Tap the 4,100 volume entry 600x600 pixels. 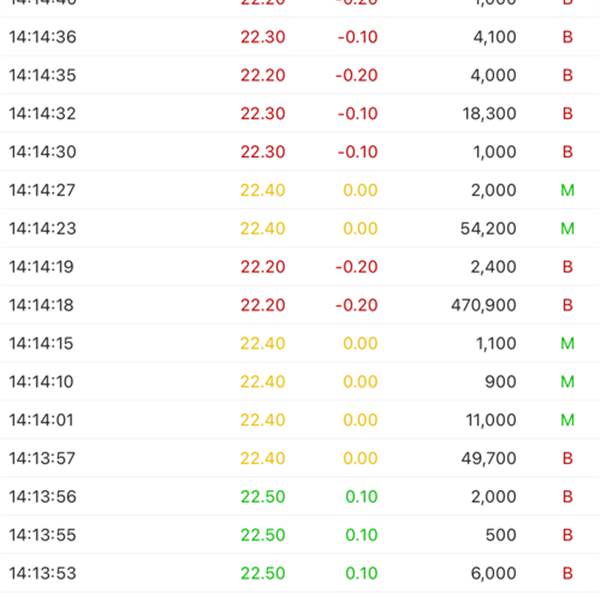pyautogui.click(x=492, y=38)
